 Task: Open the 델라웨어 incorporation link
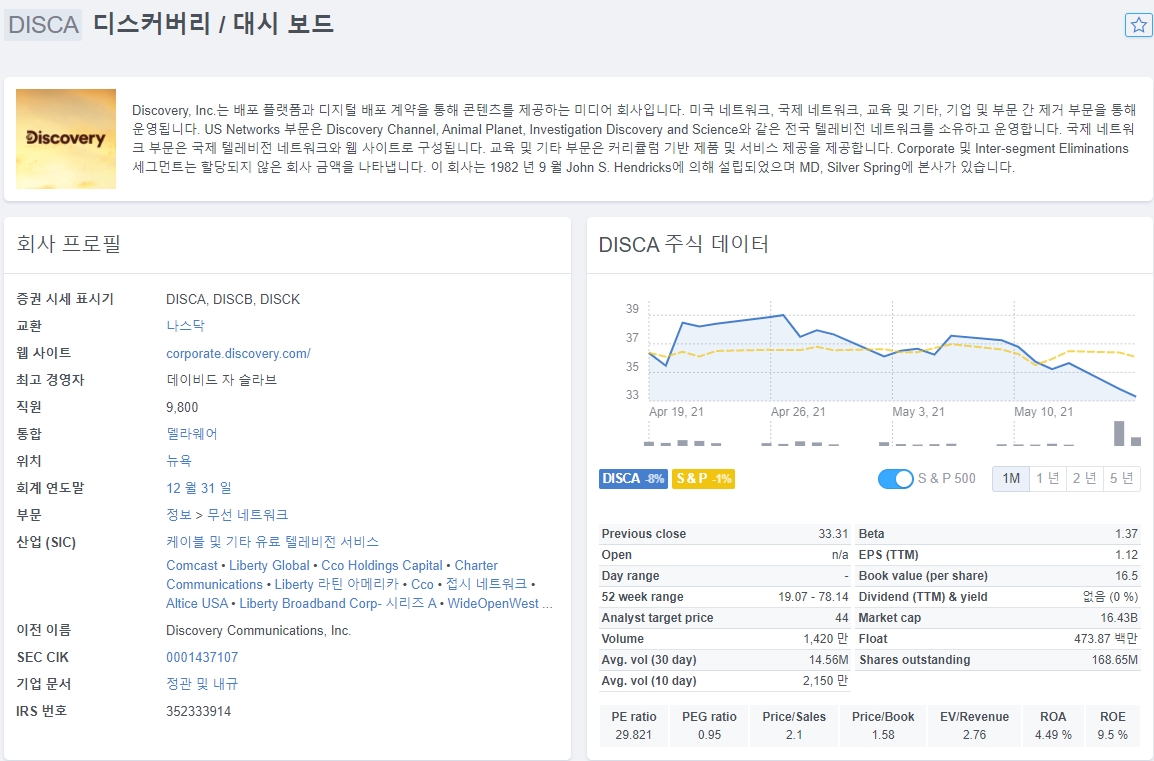click(x=192, y=433)
